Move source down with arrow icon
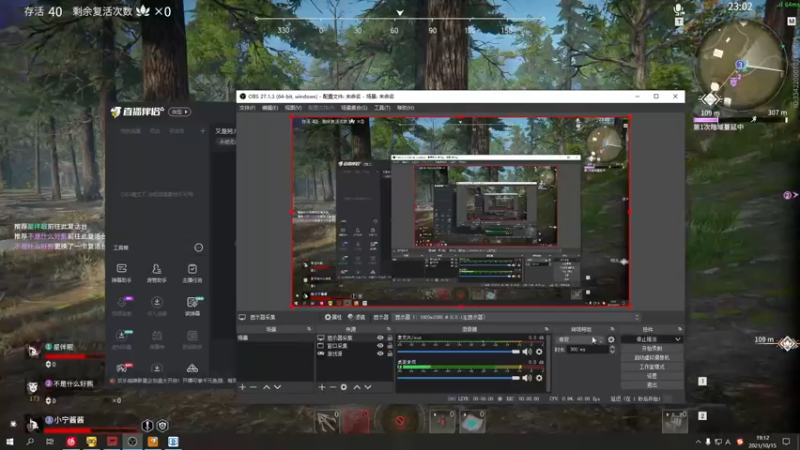The image size is (800, 450). (368, 387)
